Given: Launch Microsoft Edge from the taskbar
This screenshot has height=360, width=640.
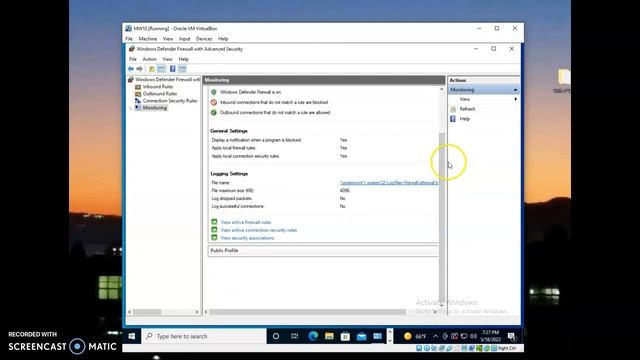Looking at the screenshot, I should pyautogui.click(x=313, y=336).
